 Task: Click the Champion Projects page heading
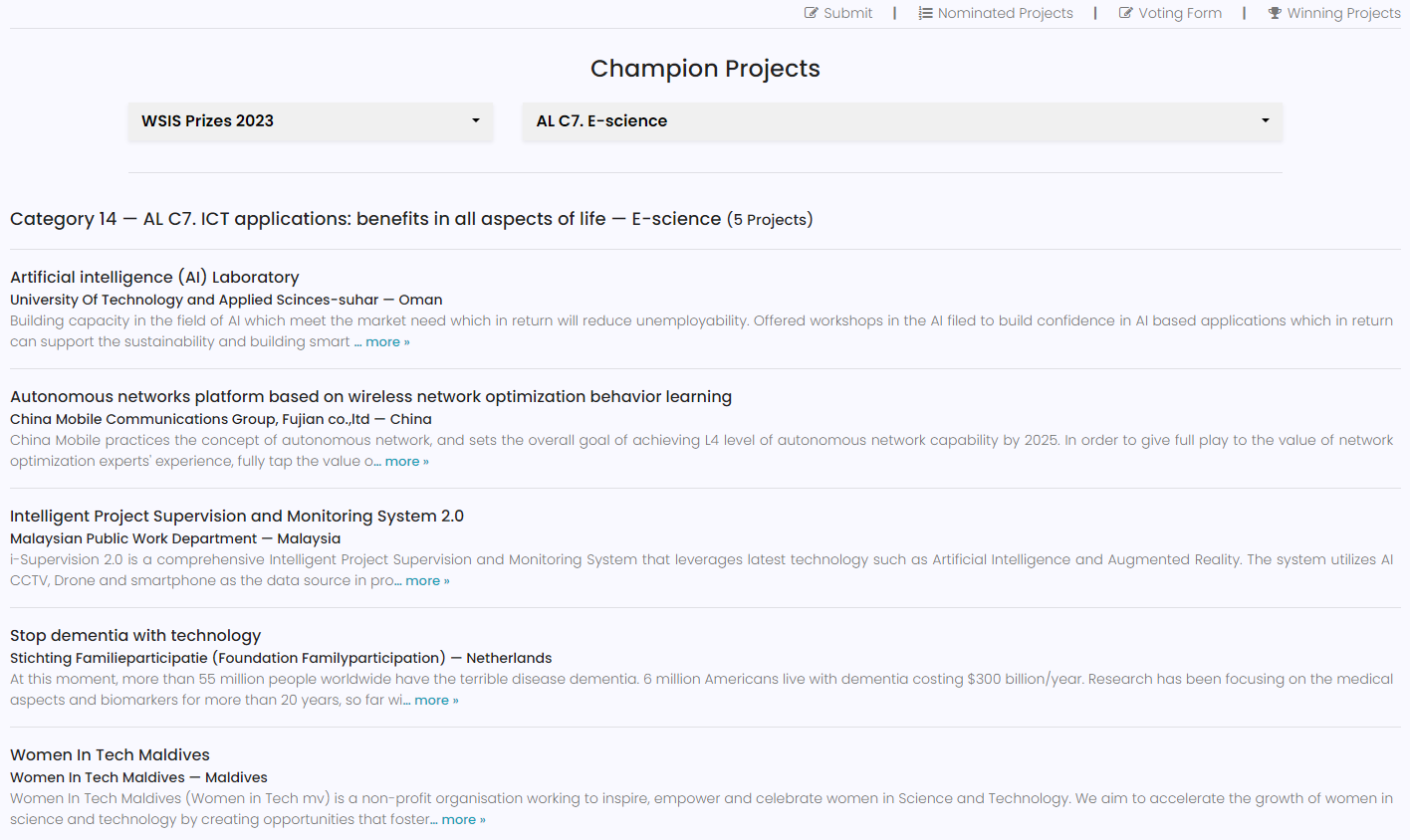[x=705, y=69]
